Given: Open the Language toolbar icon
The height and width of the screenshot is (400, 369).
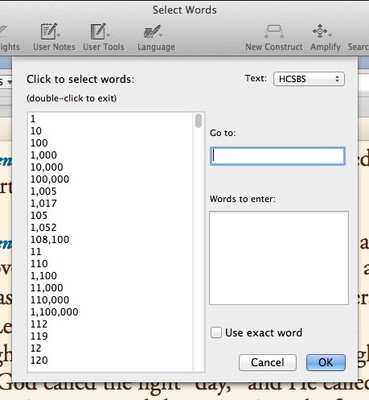Looking at the screenshot, I should point(153,32).
